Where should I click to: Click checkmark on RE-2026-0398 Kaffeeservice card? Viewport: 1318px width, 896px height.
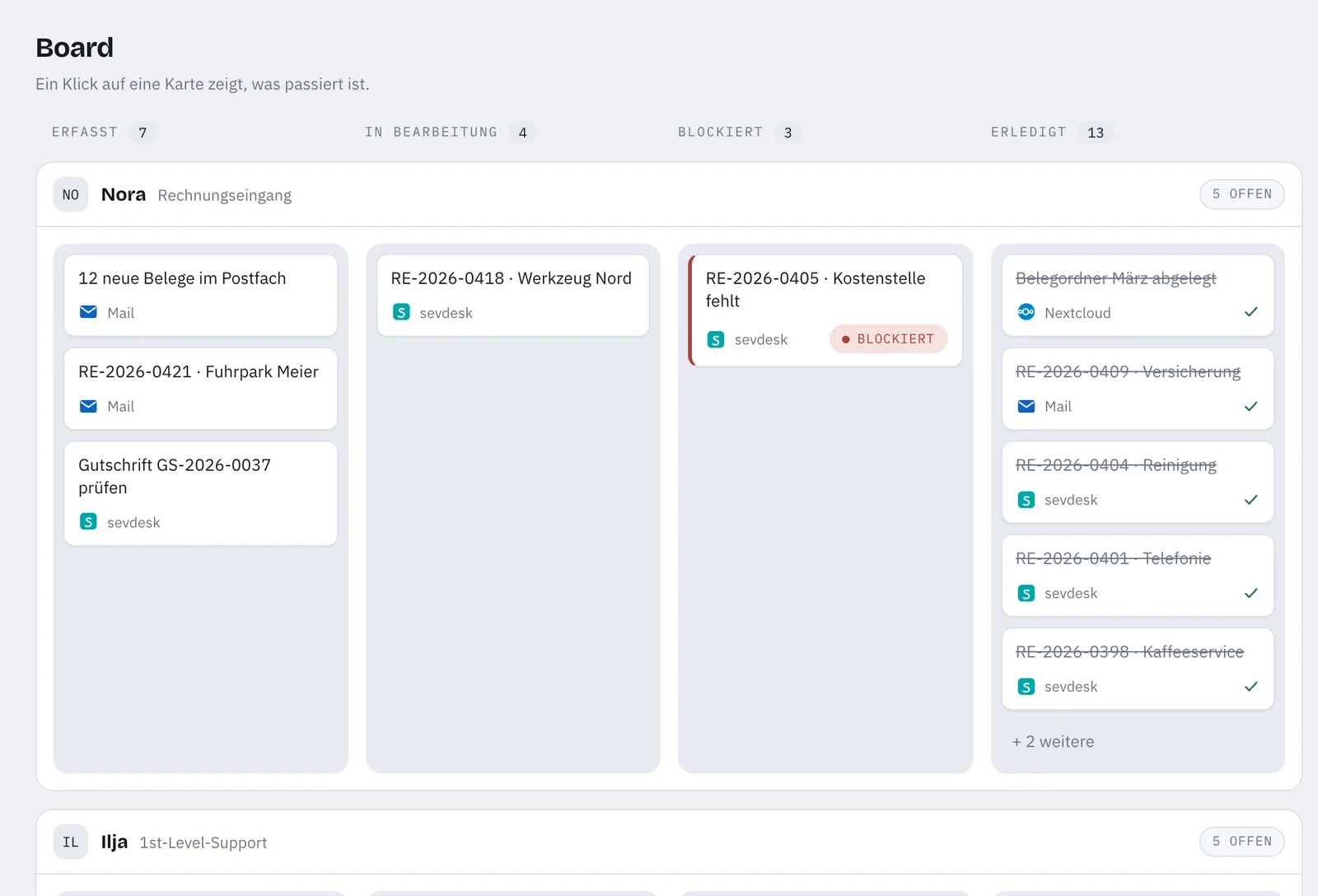pyautogui.click(x=1250, y=686)
